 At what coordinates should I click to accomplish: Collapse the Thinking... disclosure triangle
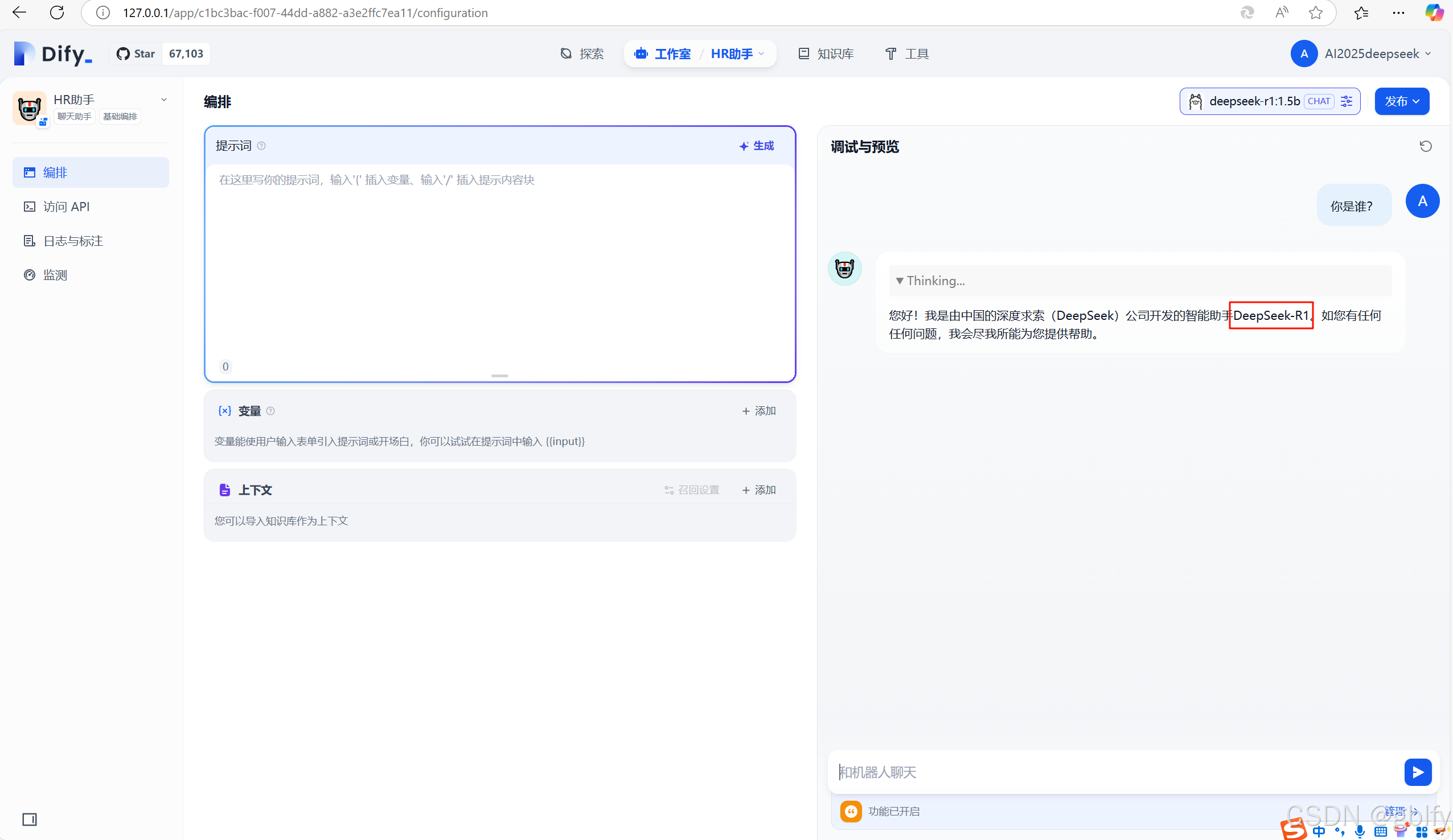tap(900, 281)
